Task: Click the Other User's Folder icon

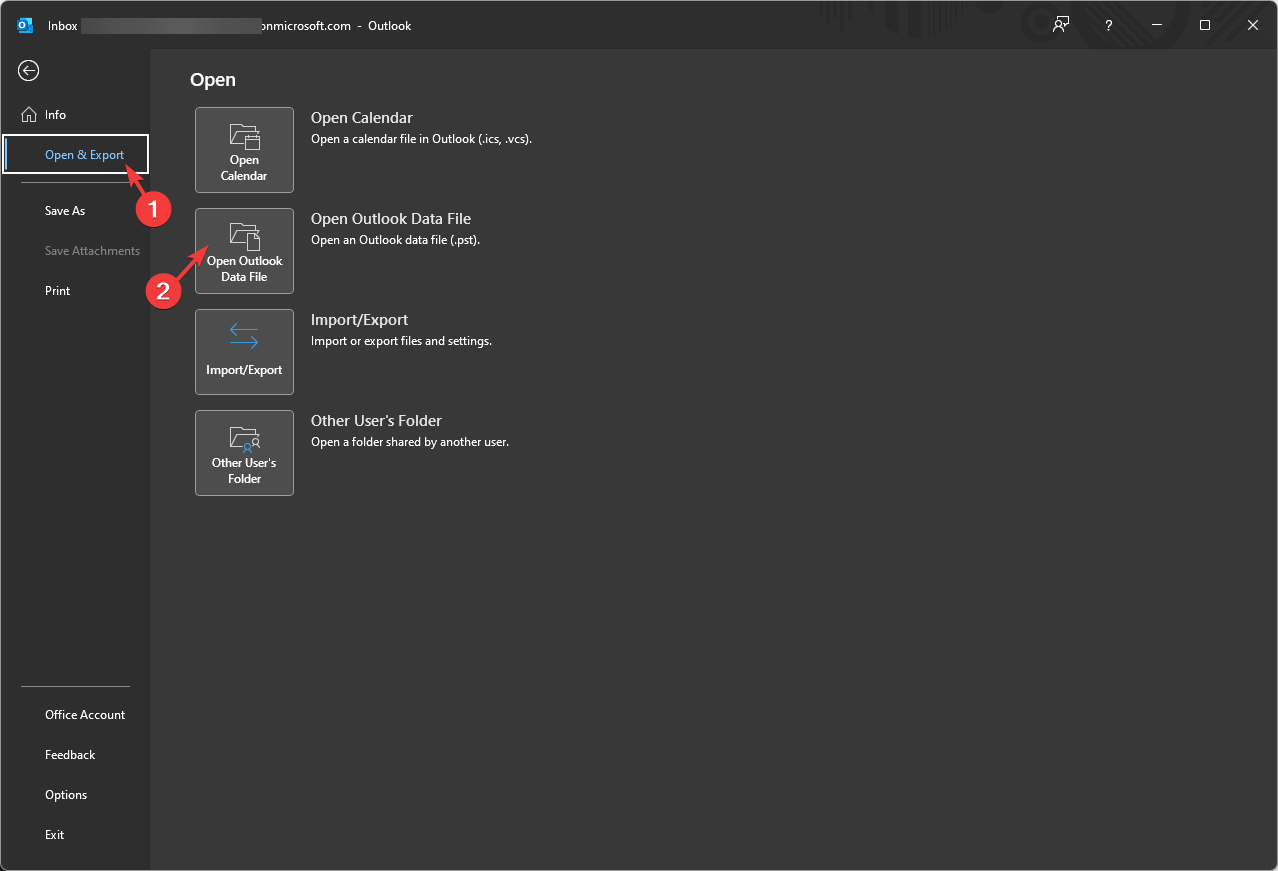Action: [244, 438]
